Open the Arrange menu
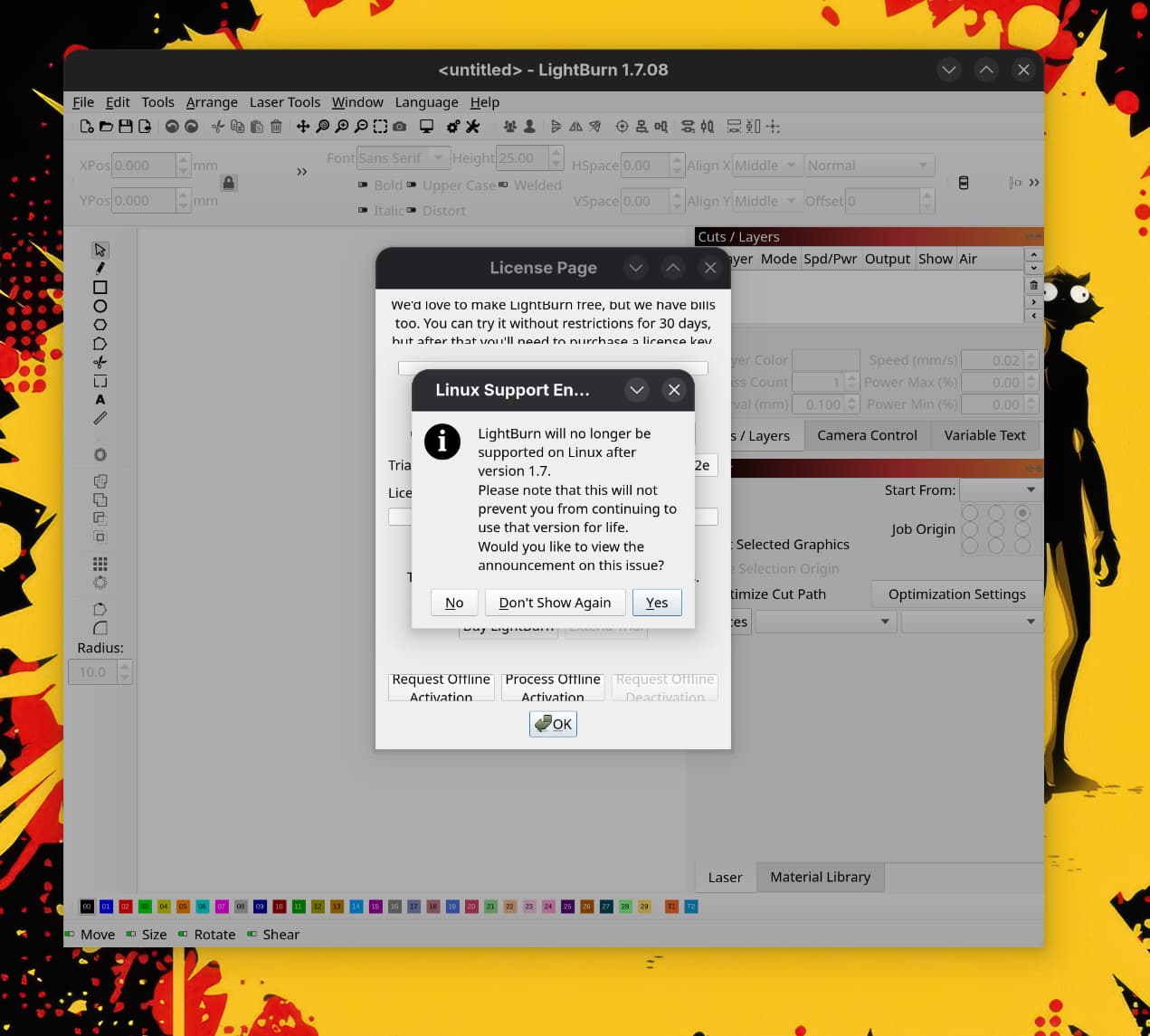The height and width of the screenshot is (1036, 1150). click(212, 102)
